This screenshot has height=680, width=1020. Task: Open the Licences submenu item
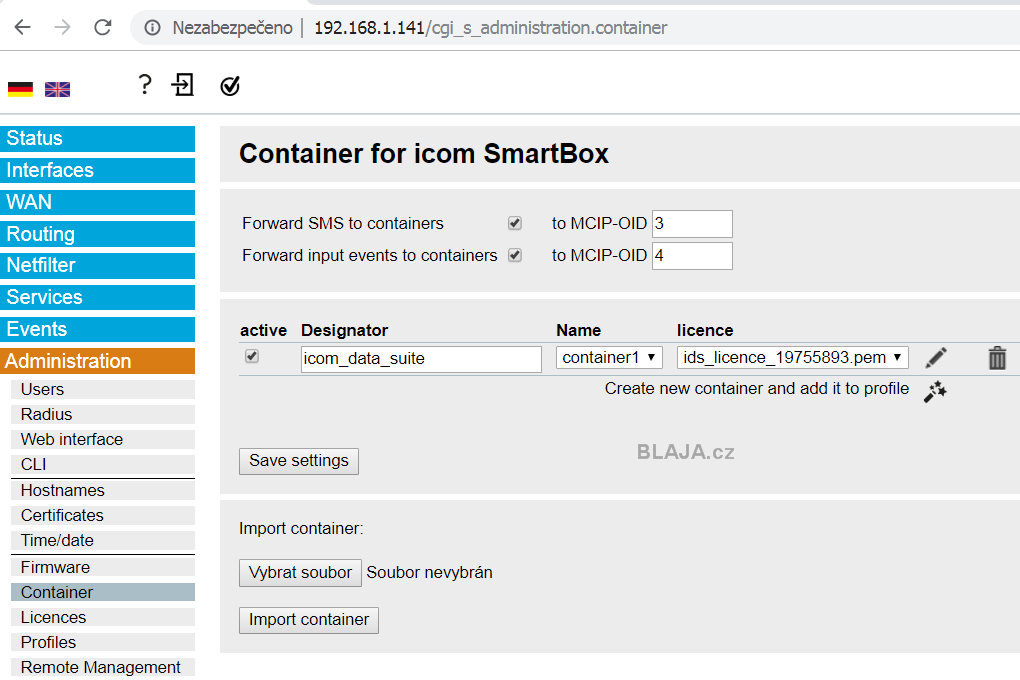[x=103, y=618]
